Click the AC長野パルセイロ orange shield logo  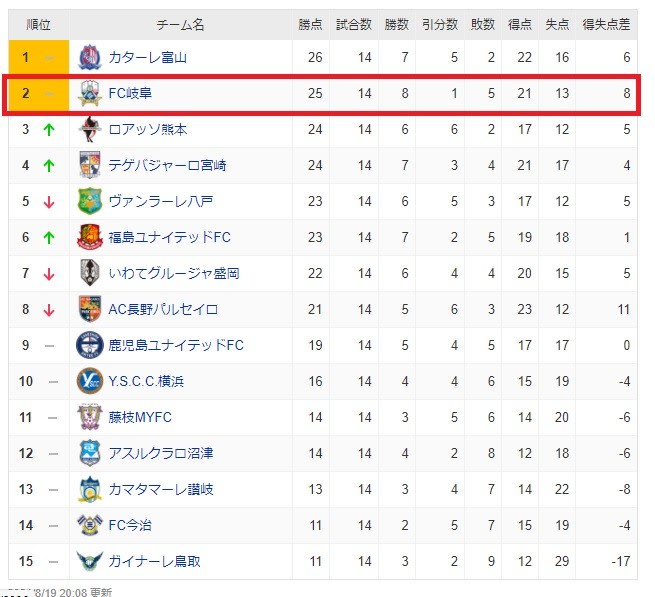coord(89,309)
